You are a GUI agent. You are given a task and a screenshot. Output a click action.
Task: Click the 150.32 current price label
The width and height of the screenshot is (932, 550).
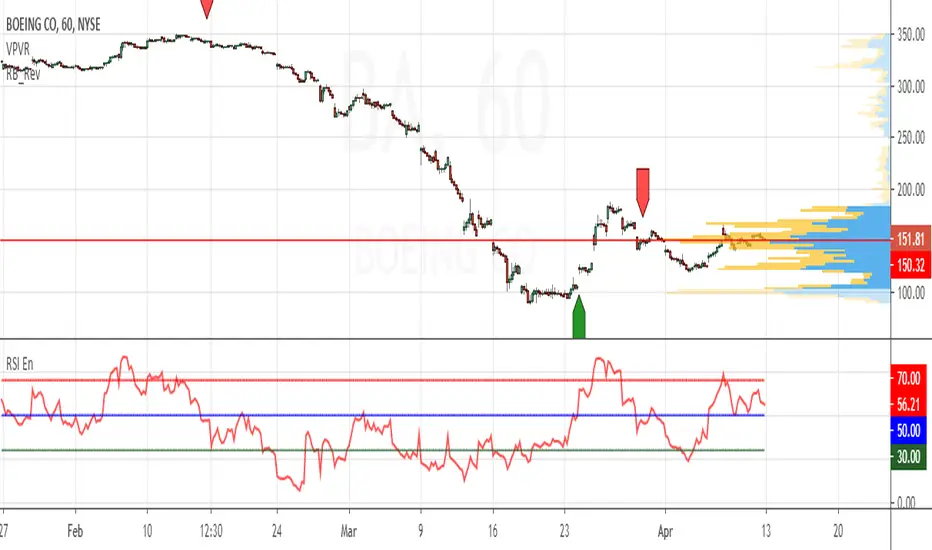(x=910, y=265)
